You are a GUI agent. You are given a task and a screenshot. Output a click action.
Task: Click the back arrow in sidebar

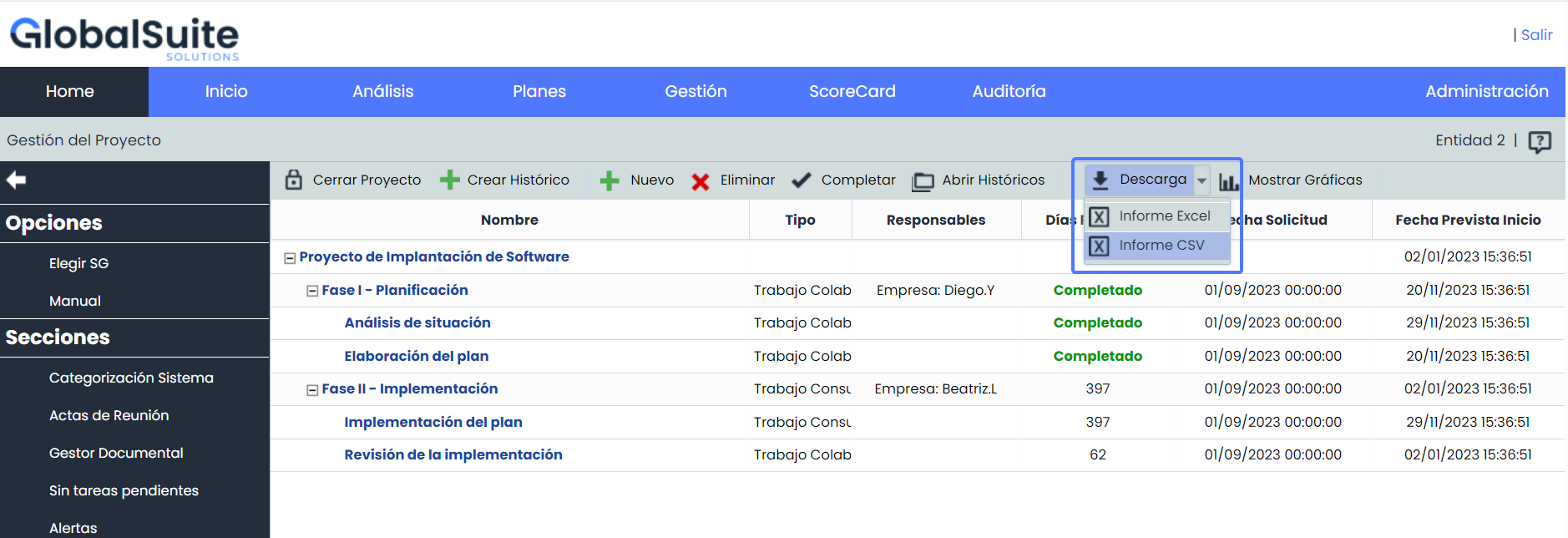[x=17, y=180]
